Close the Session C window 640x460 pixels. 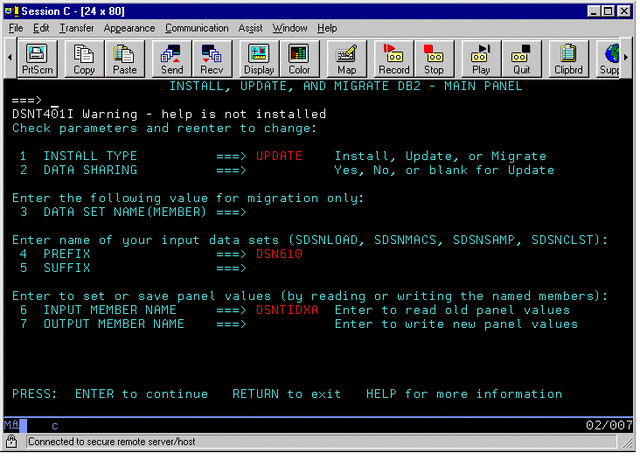(x=624, y=11)
